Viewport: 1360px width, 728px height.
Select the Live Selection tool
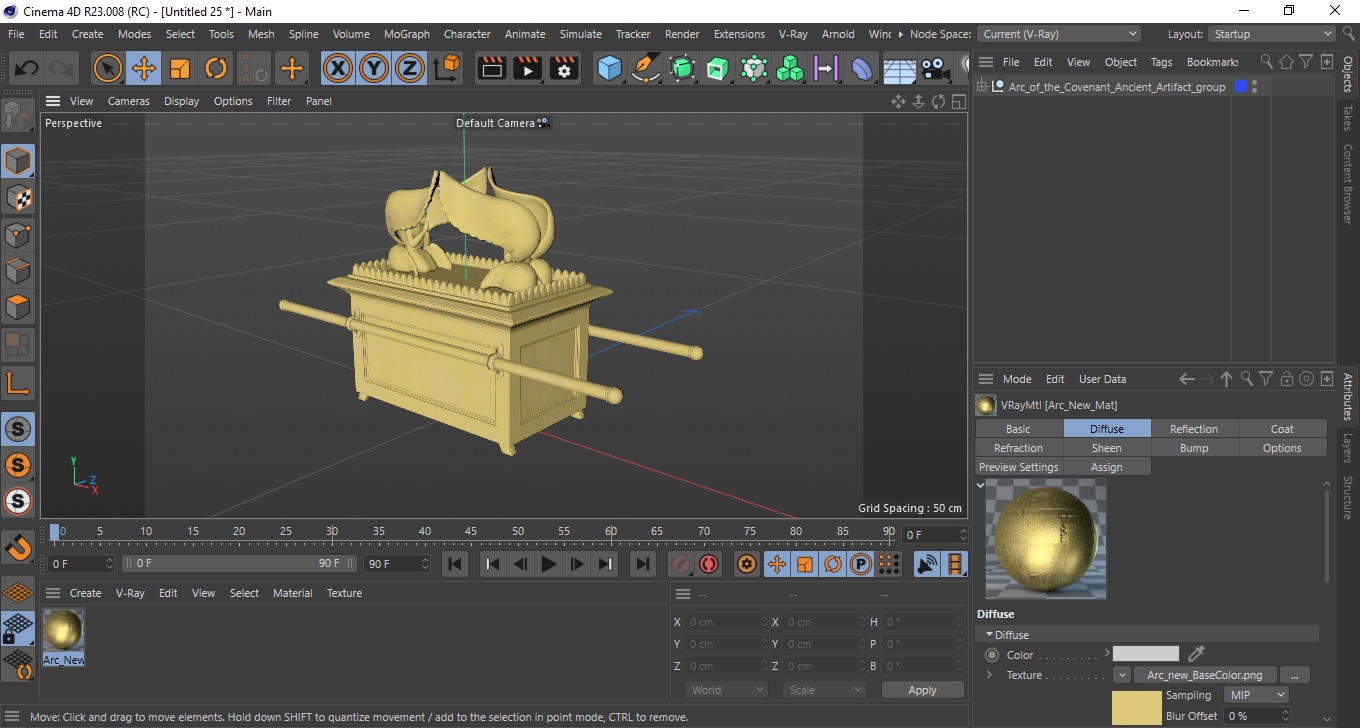click(x=107, y=69)
